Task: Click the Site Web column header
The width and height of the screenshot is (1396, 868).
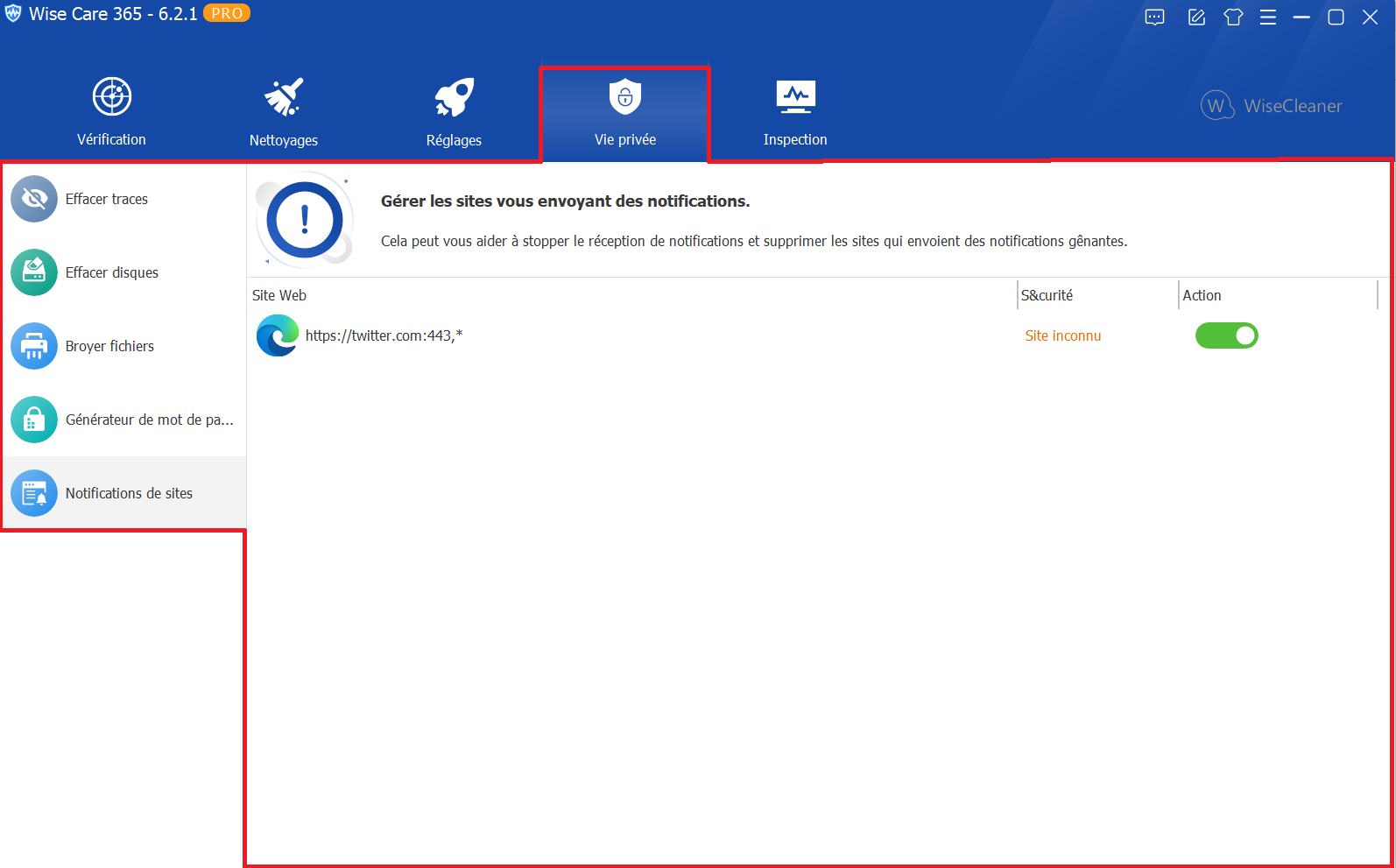Action: click(x=633, y=295)
